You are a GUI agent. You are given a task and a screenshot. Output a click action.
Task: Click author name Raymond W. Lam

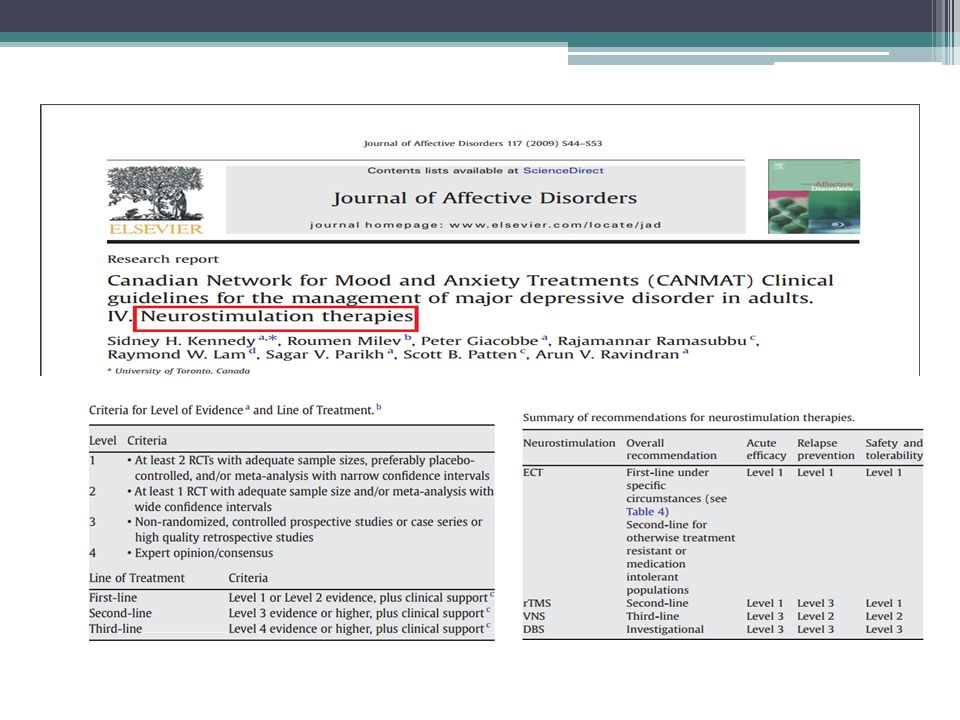click(177, 354)
